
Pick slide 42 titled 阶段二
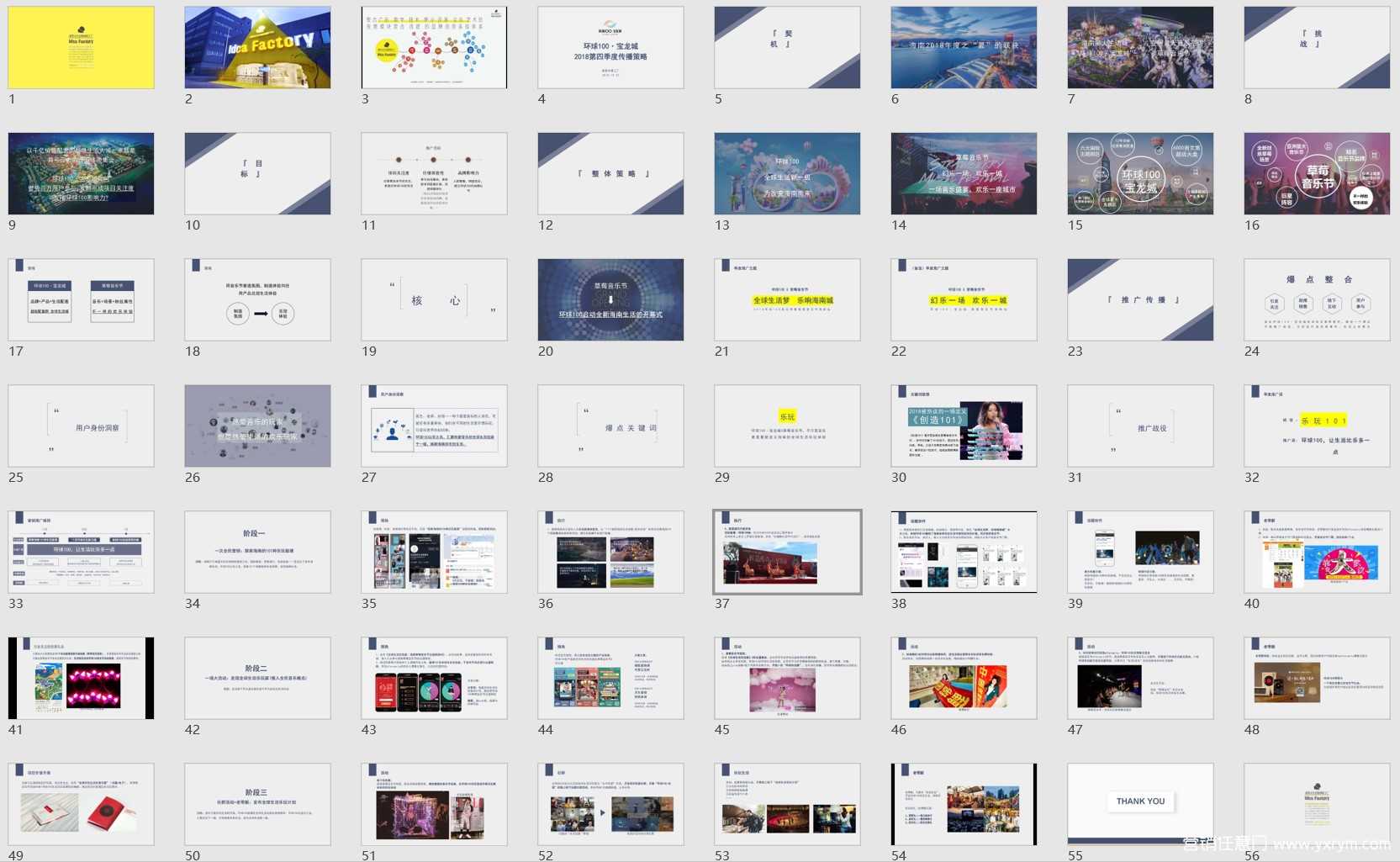pyautogui.click(x=257, y=678)
